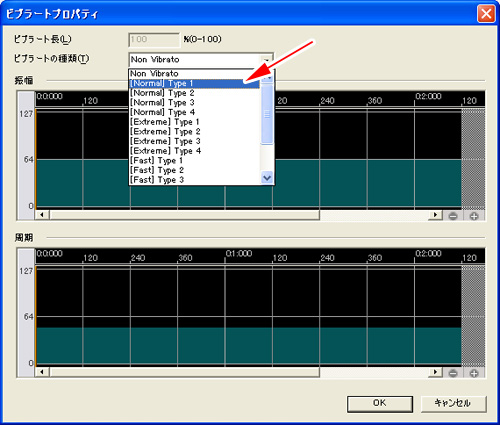Image resolution: width=500 pixels, height=425 pixels.
Task: Pick Non Vibrato in the dropdown list
Action: click(194, 74)
